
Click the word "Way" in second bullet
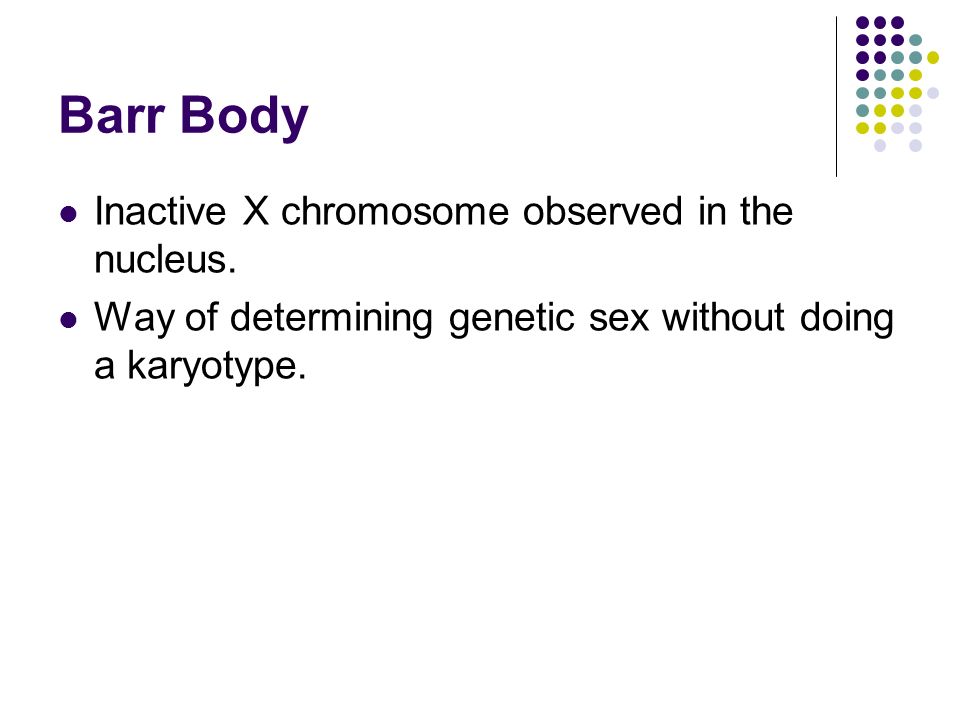click(135, 319)
